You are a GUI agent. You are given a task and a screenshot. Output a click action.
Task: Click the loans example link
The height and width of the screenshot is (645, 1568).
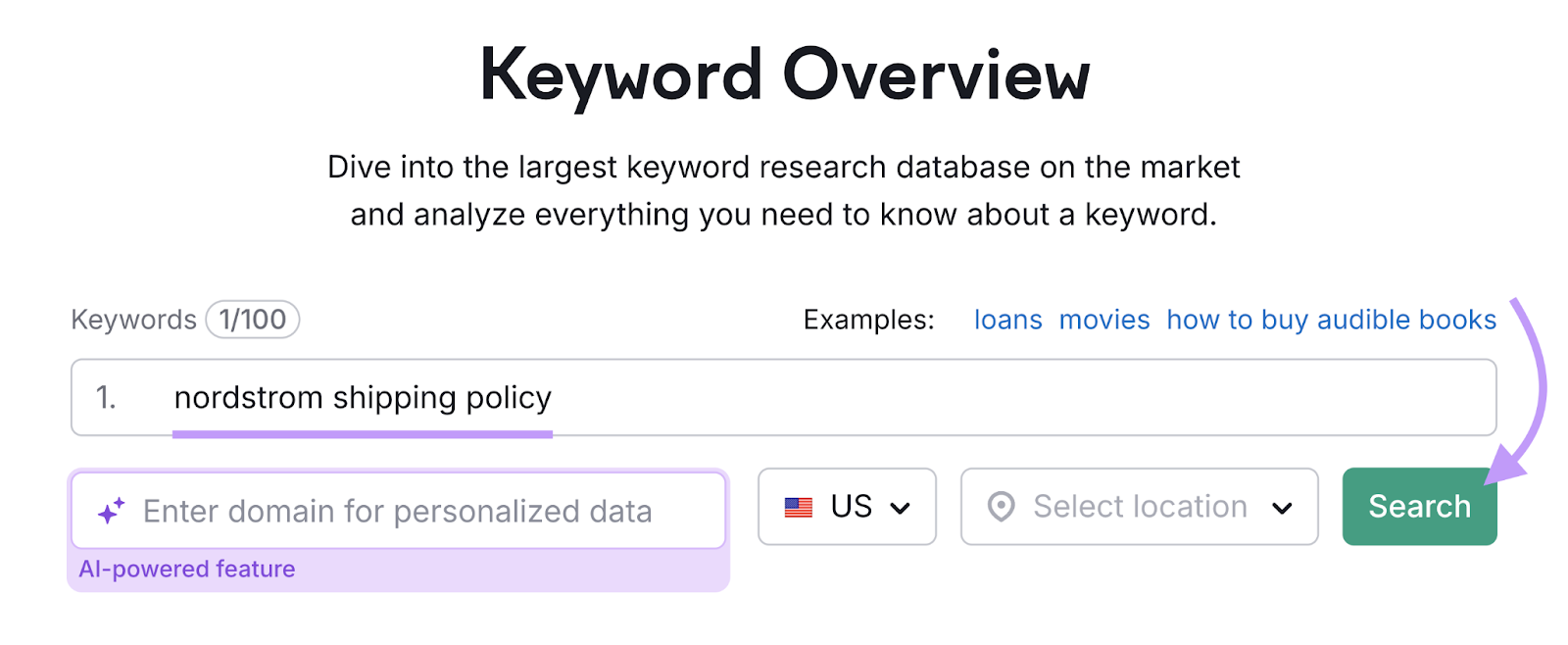point(1007,320)
